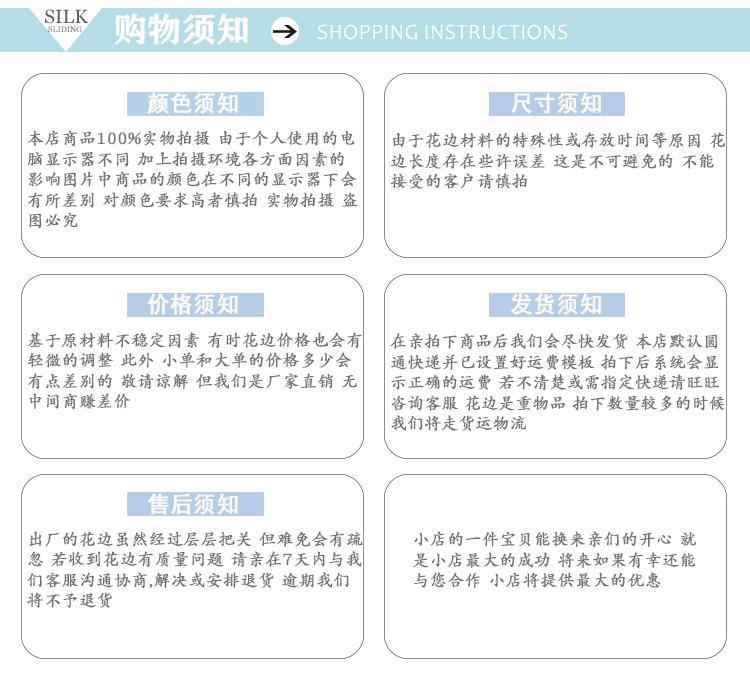Click the SILK SLIDING logo
The height and width of the screenshot is (684, 750).
66,22
